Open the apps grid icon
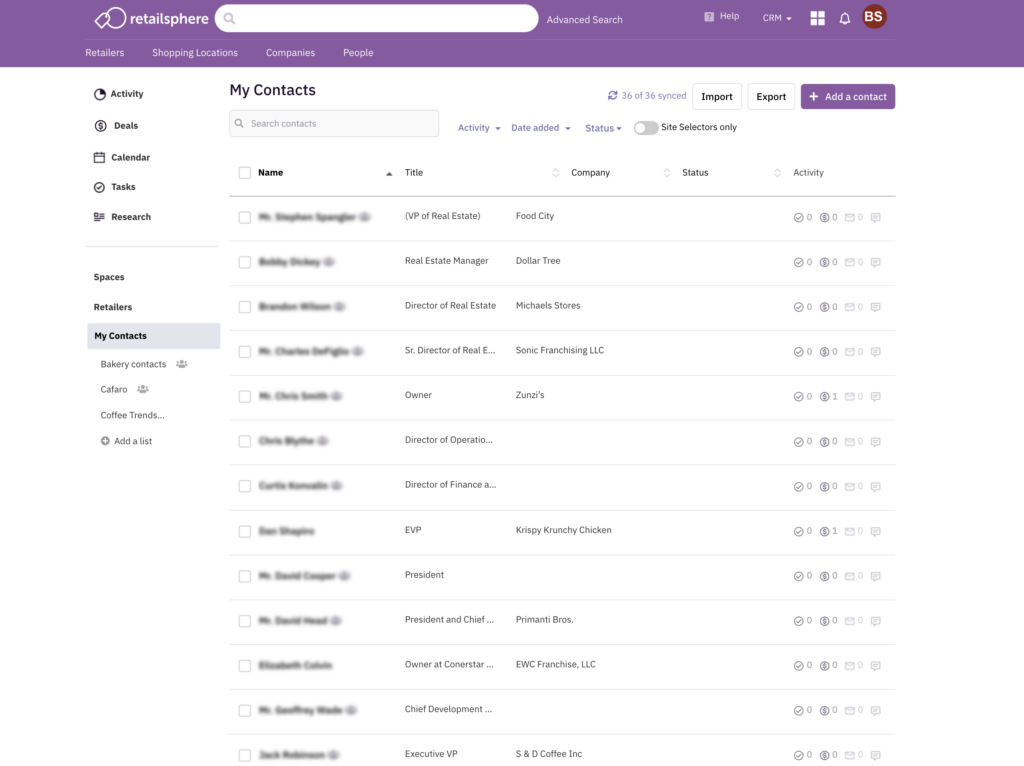Screen dimensions: 1024x766 coord(817,18)
